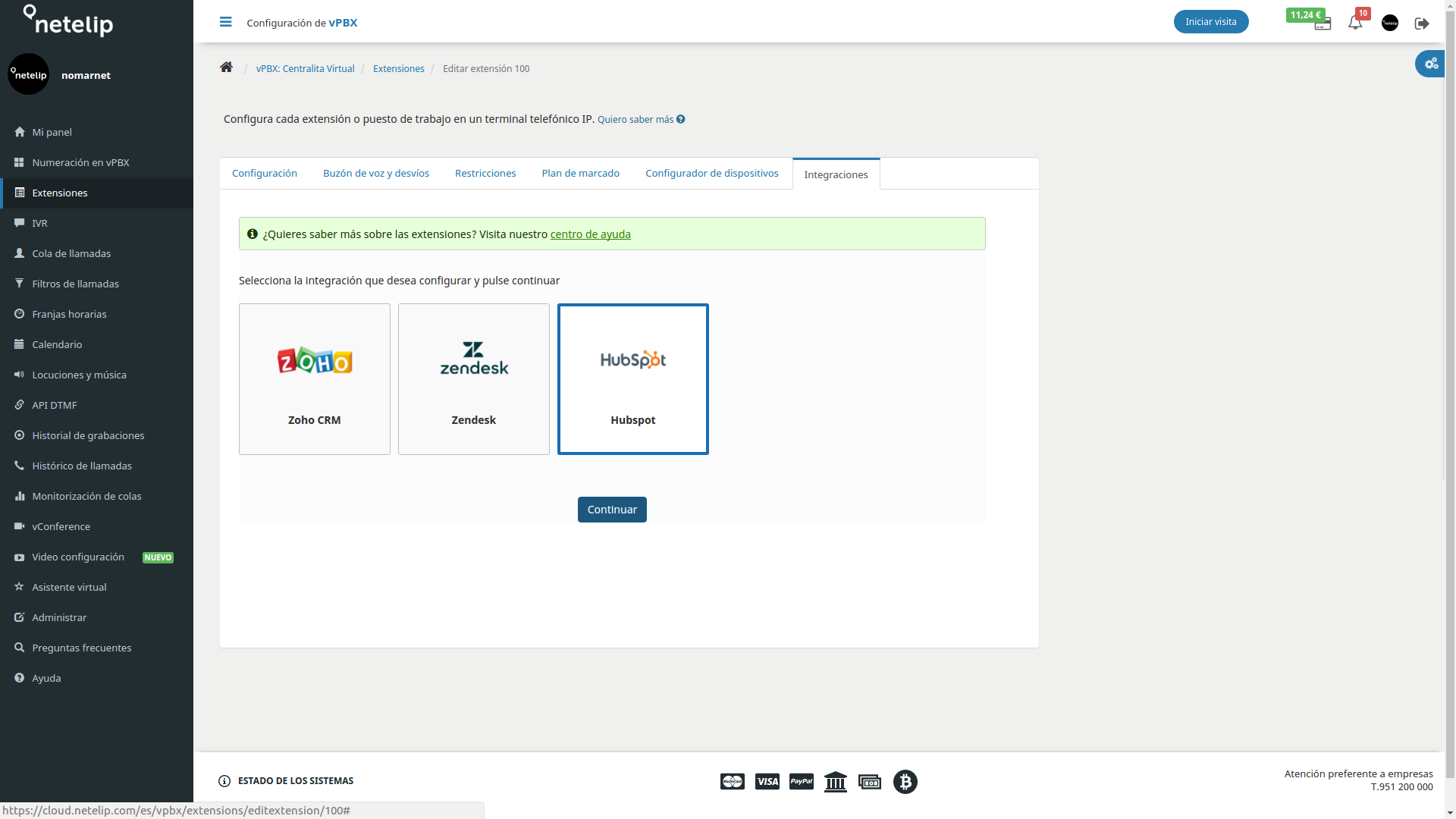
Task: Open Filtros de llamadas
Action: click(97, 284)
